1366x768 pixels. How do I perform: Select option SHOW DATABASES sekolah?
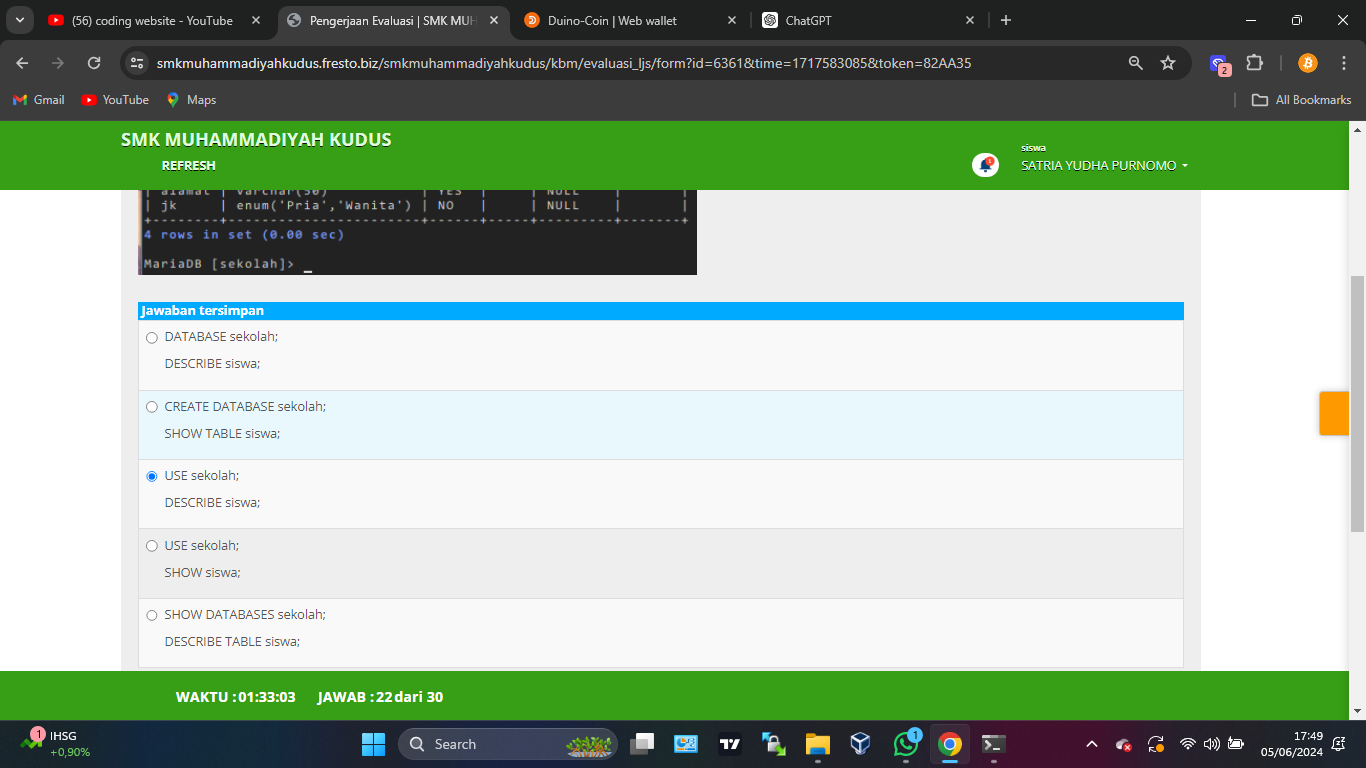(x=152, y=615)
